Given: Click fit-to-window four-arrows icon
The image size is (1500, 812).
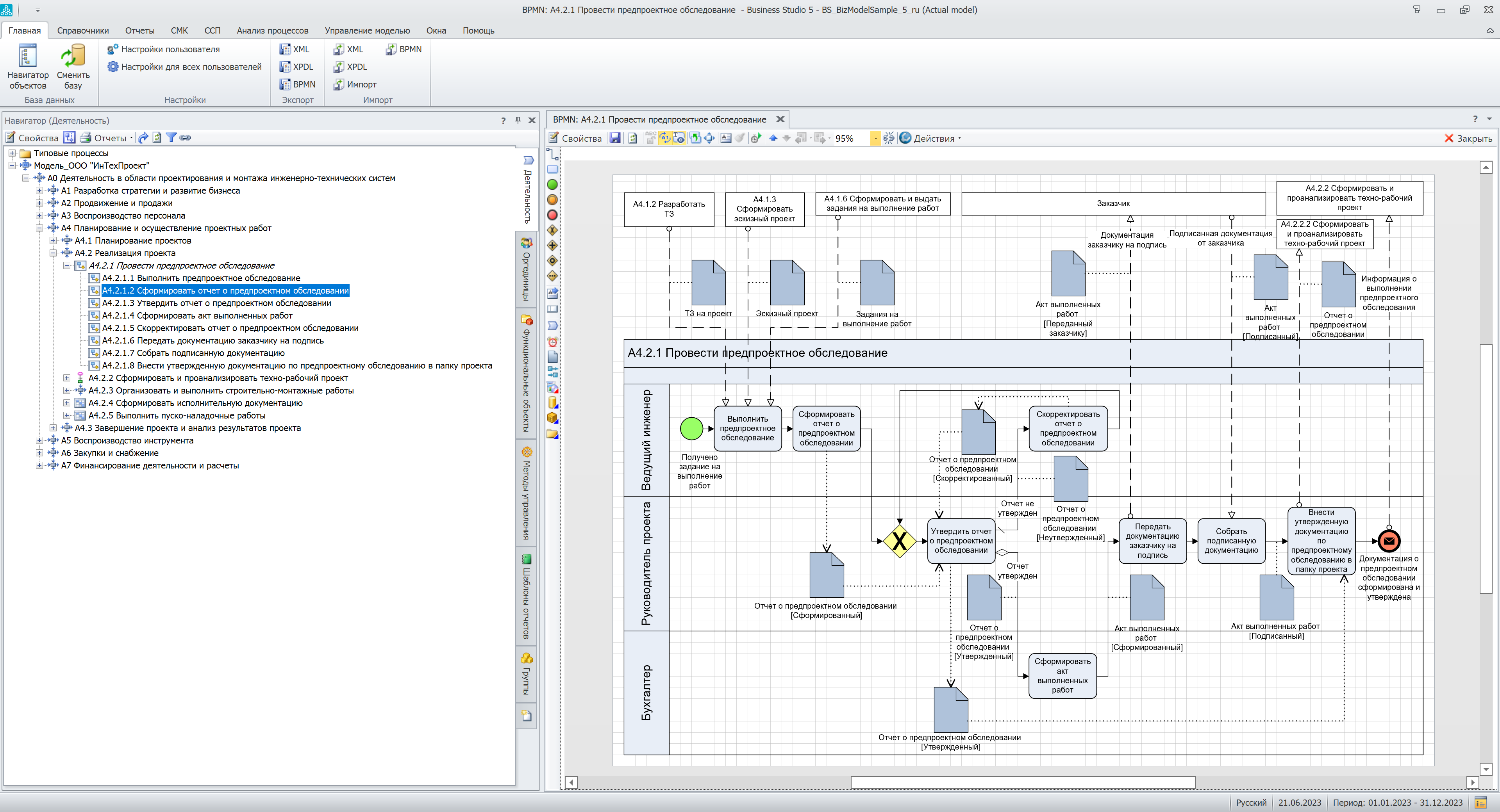Looking at the screenshot, I should (x=709, y=138).
